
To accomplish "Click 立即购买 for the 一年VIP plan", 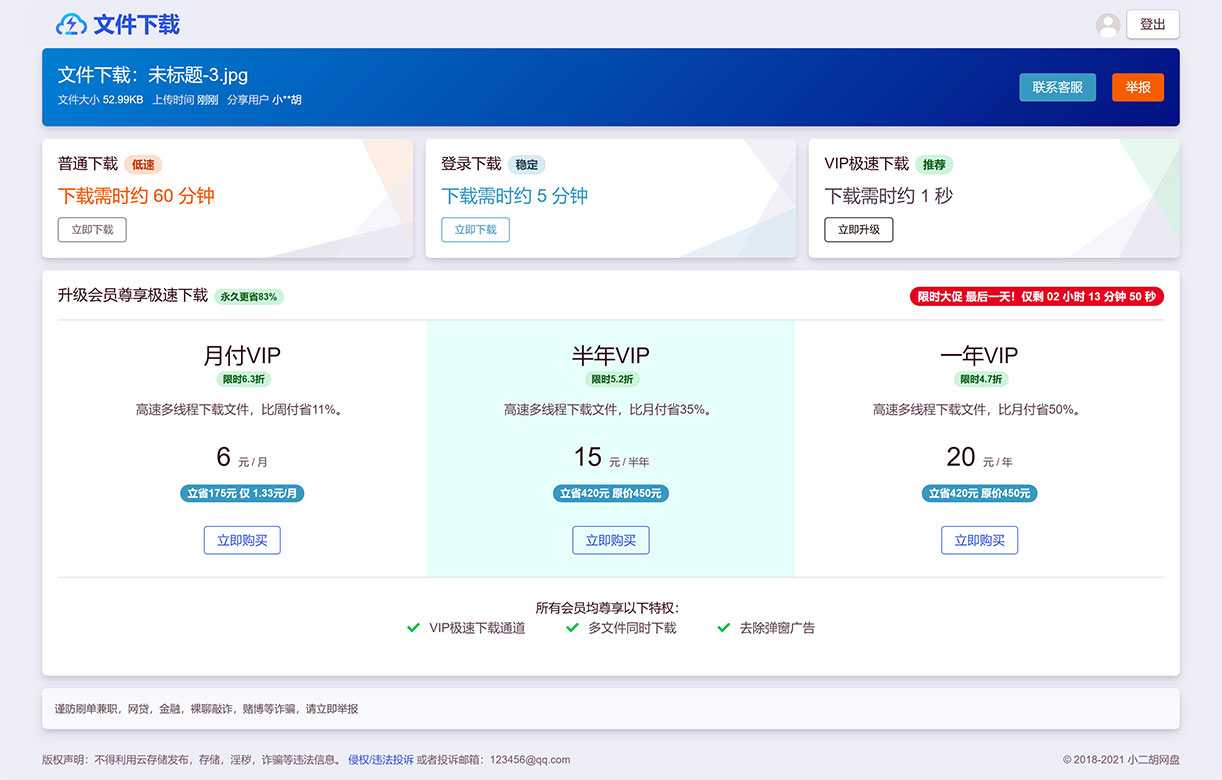I will click(979, 540).
